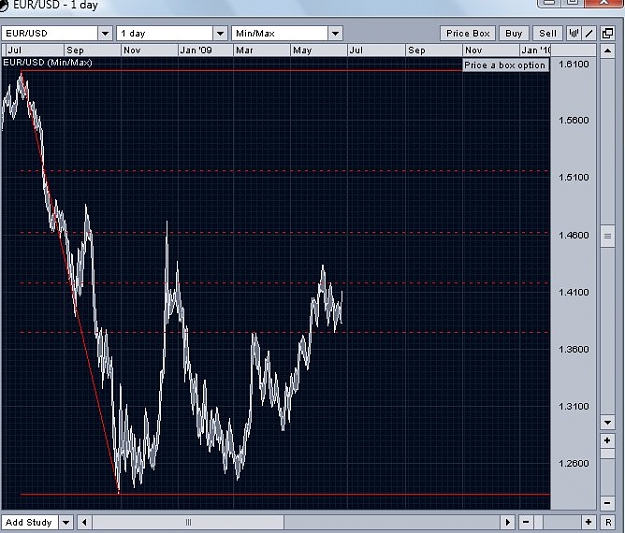Screen dimensions: 625x533
Task: Click the vertical scroll down arrow
Action: tap(607, 422)
